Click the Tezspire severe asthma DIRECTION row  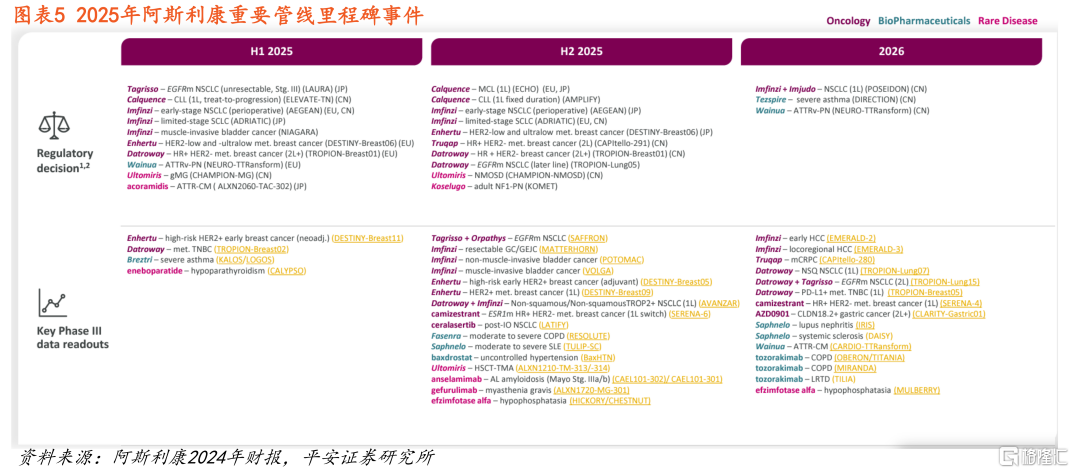[836, 100]
